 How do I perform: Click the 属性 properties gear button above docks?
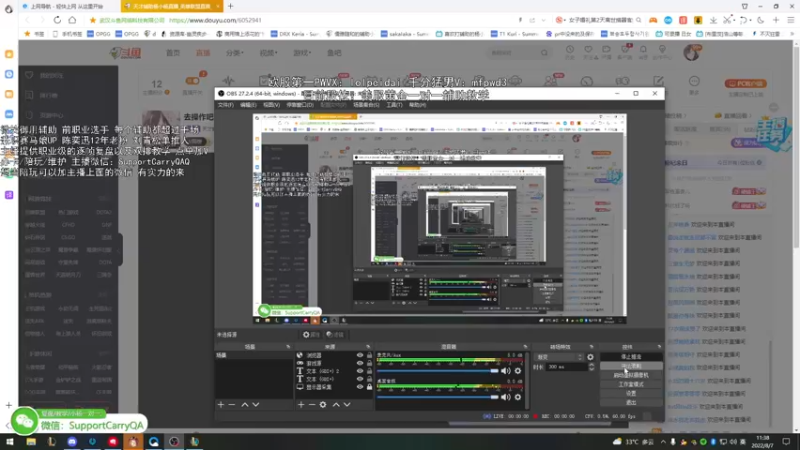click(311, 335)
